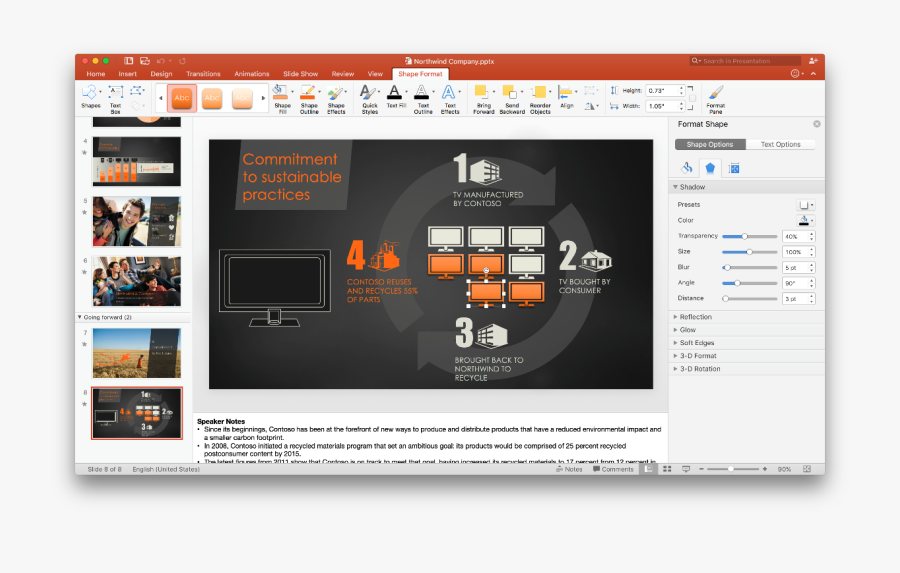The width and height of the screenshot is (900, 573).
Task: Open Size & Properties icon in Format Shape
Action: pos(734,168)
